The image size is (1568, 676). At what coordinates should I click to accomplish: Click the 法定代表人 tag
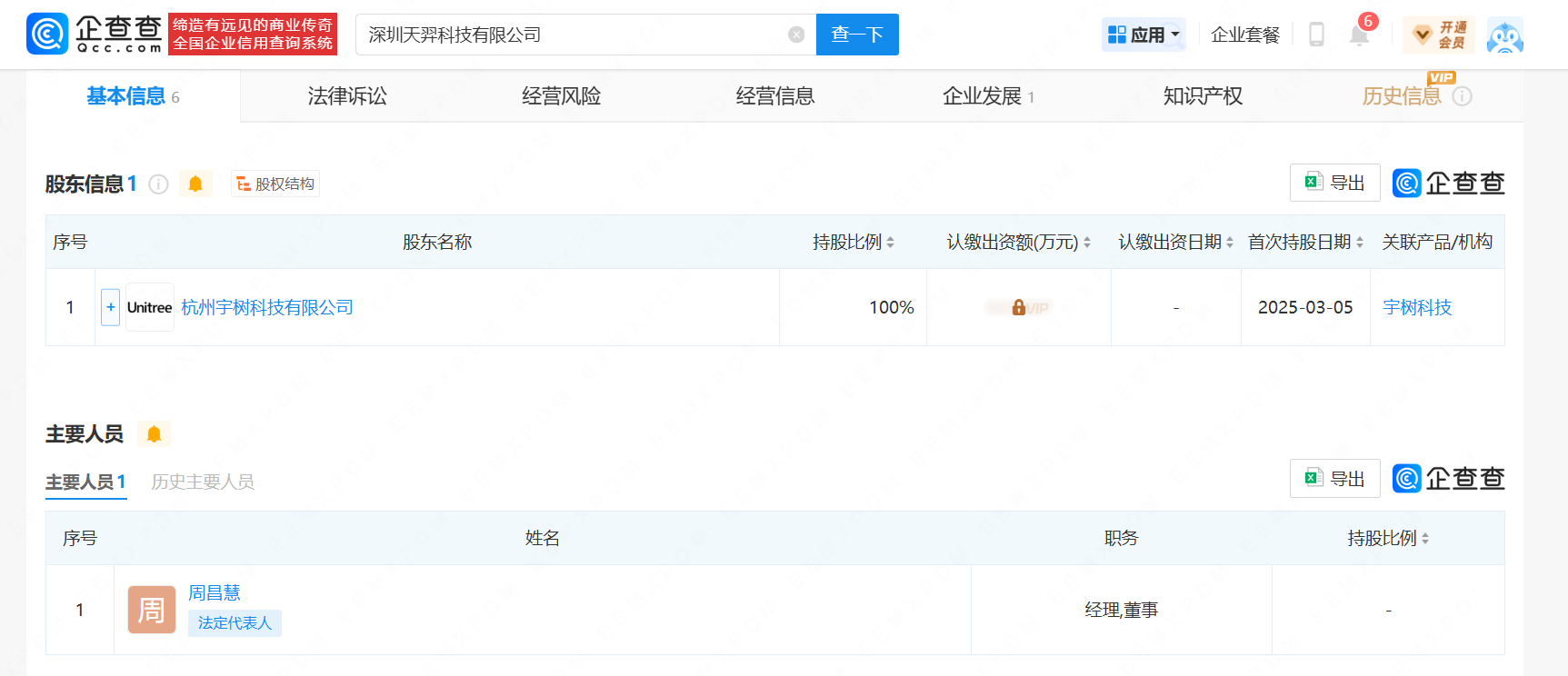(x=235, y=623)
